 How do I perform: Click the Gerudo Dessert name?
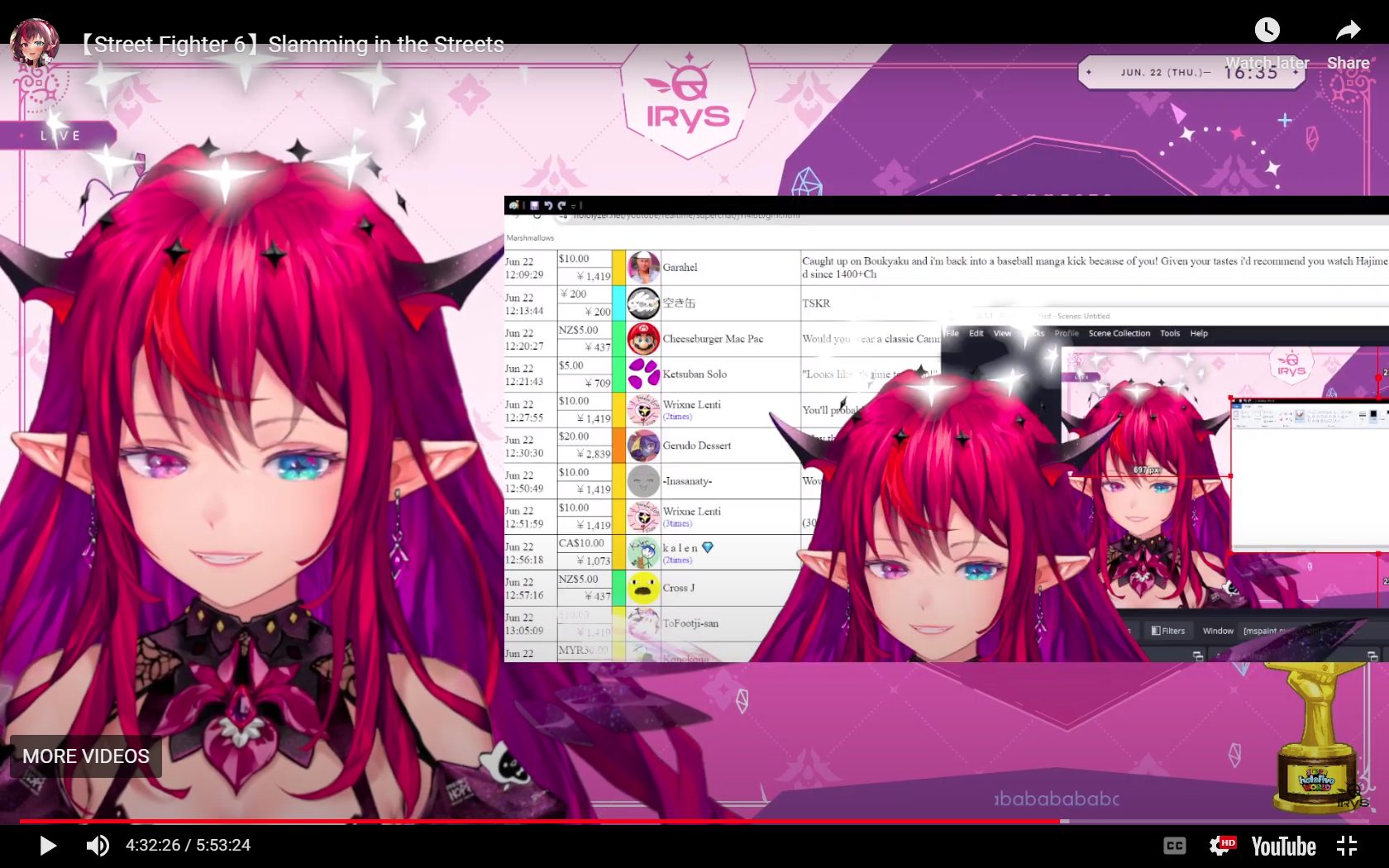696,446
